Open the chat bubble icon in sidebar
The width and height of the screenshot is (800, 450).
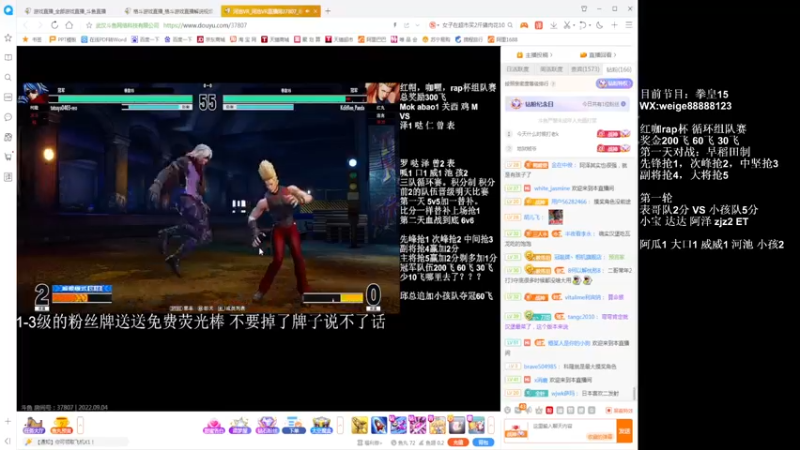[8, 117]
